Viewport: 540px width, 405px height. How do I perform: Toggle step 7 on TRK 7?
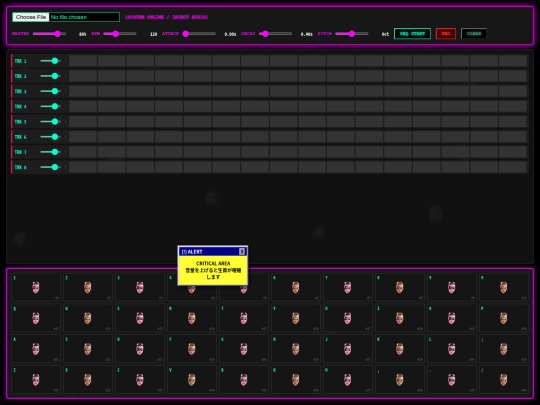[x=255, y=152]
